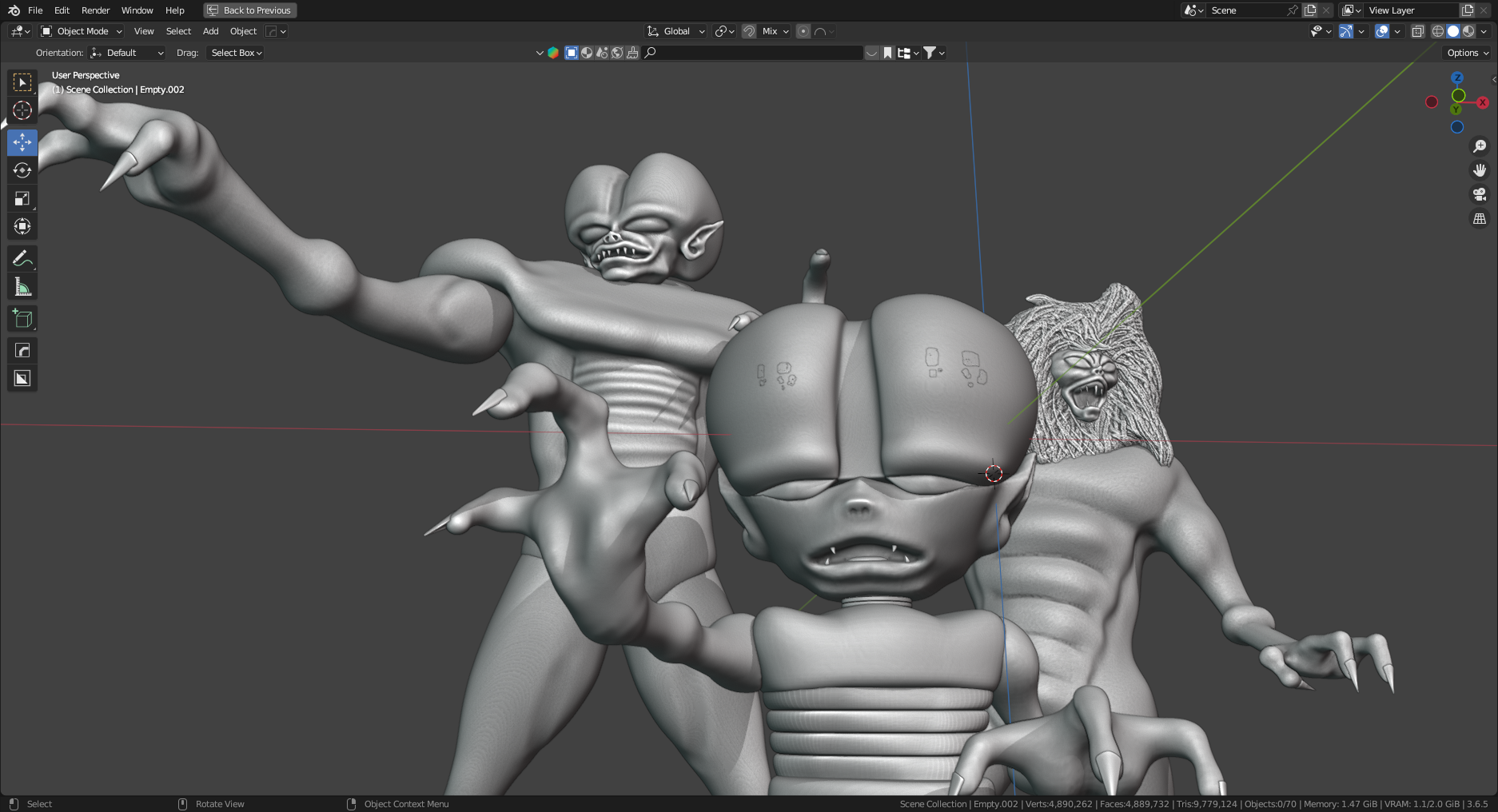Open the Help menu
1498x812 pixels.
coord(174,10)
